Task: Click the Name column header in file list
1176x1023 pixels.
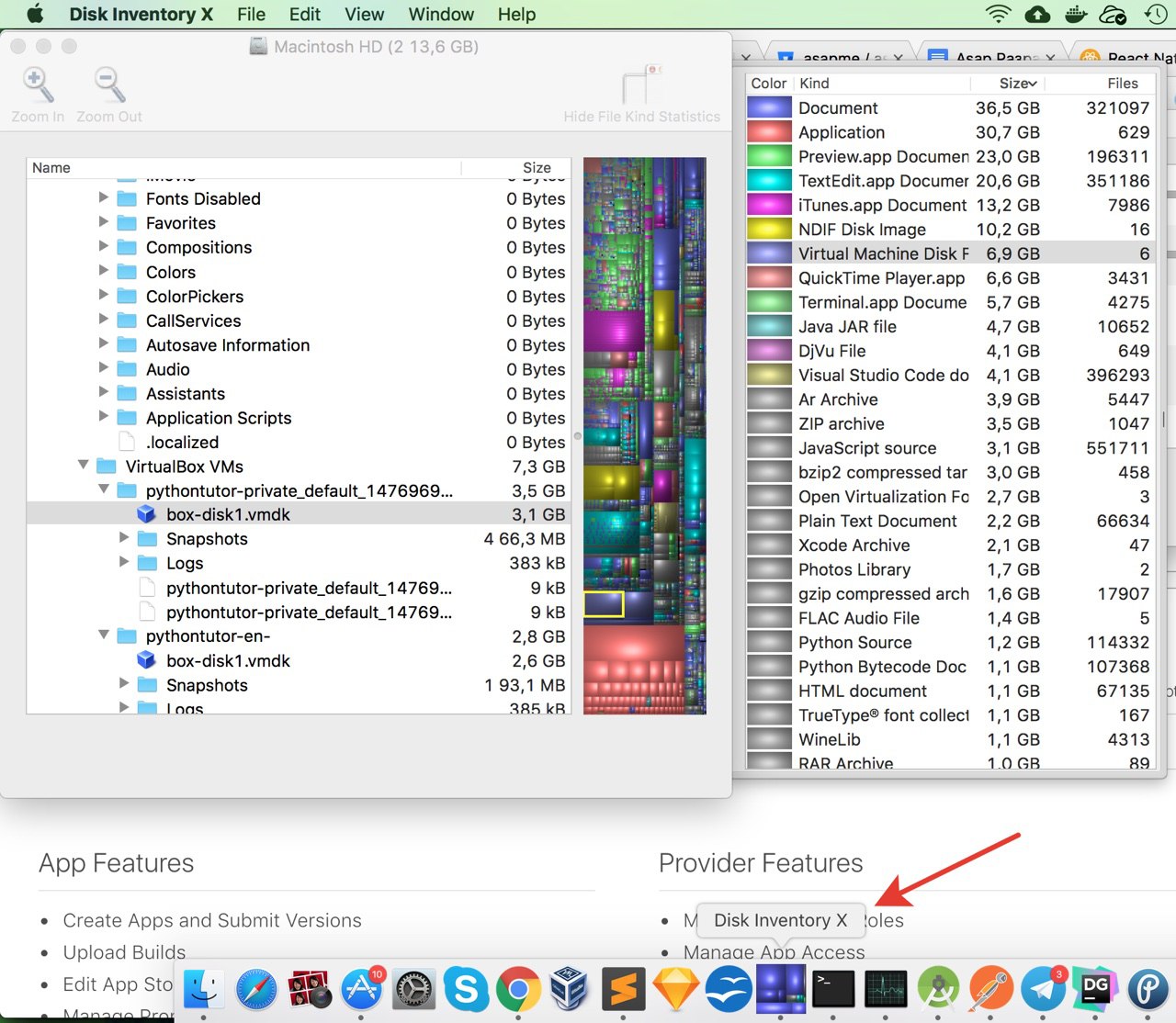Action: tap(243, 167)
